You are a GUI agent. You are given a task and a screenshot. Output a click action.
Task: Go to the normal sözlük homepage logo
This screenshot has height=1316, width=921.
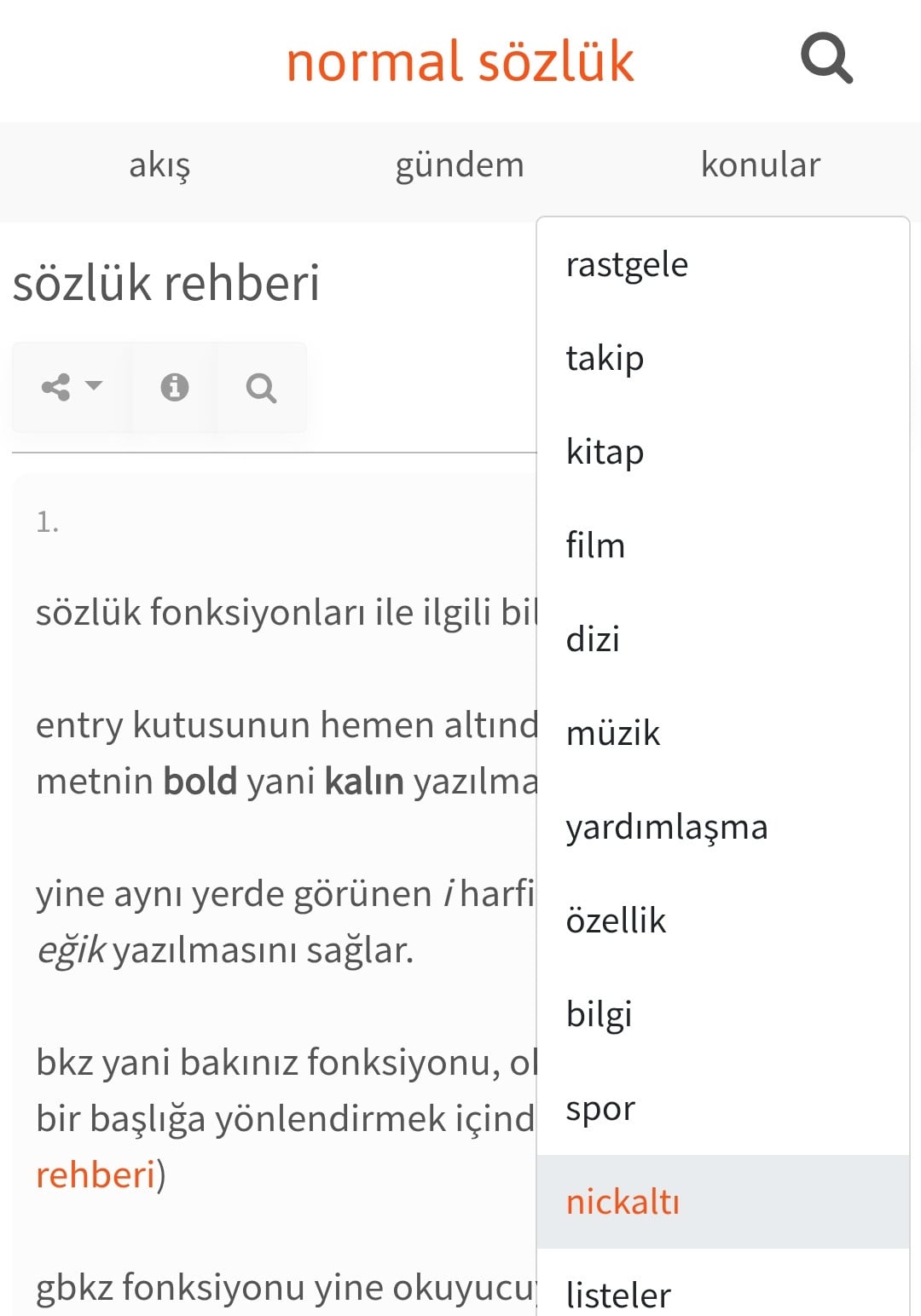click(460, 61)
